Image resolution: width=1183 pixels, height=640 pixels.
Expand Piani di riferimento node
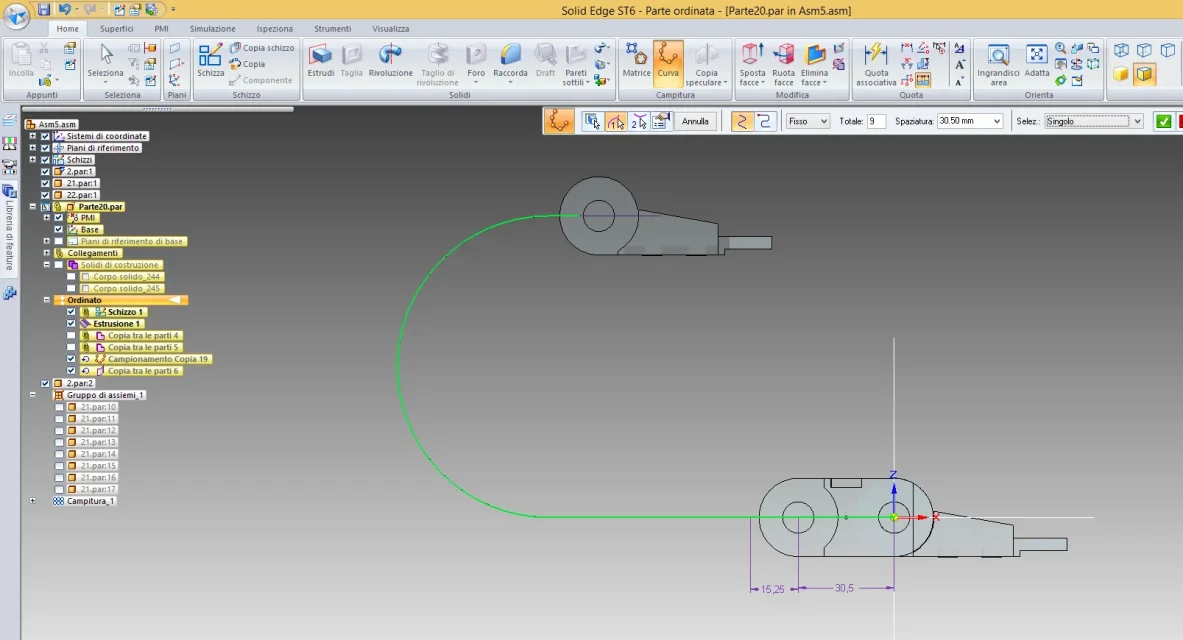32,148
